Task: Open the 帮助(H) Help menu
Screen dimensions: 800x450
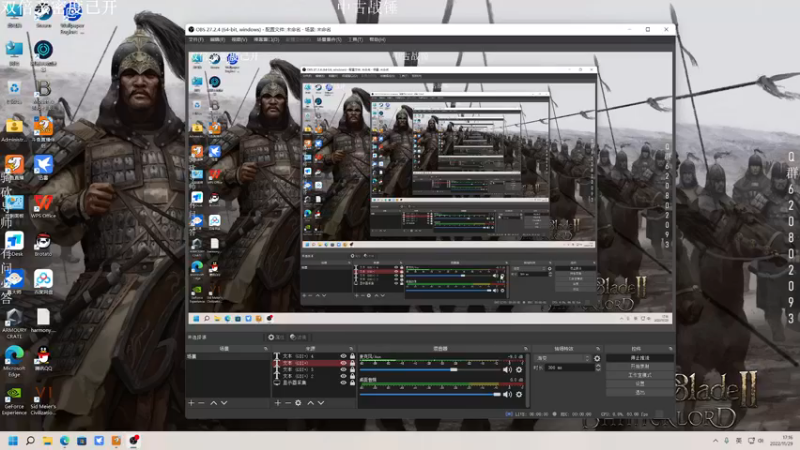Action: pos(377,39)
